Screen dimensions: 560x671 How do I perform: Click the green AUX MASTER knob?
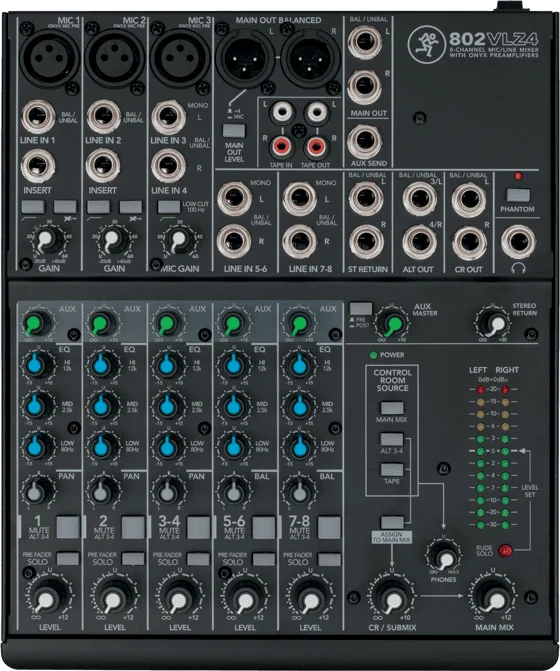[x=393, y=324]
